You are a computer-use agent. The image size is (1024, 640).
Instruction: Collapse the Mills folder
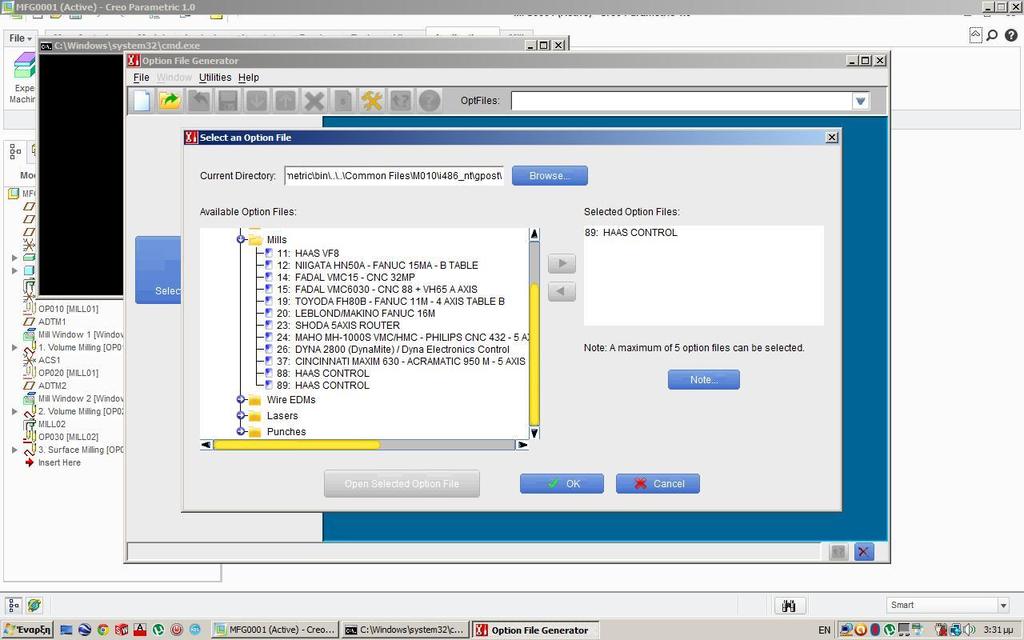click(240, 239)
